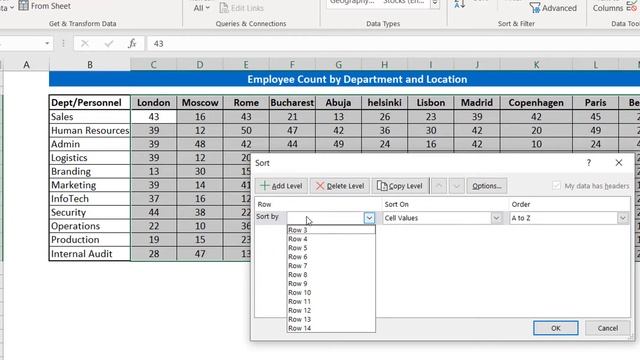Screen dimensions: 640x360
Task: Choose Row 3 from the list
Action: coord(331,230)
